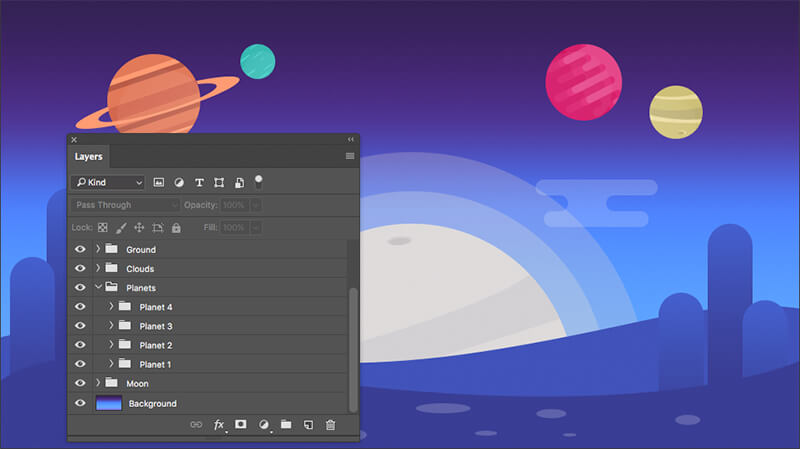Toggle visibility of the Background layer
800x449 pixels.
pos(80,403)
